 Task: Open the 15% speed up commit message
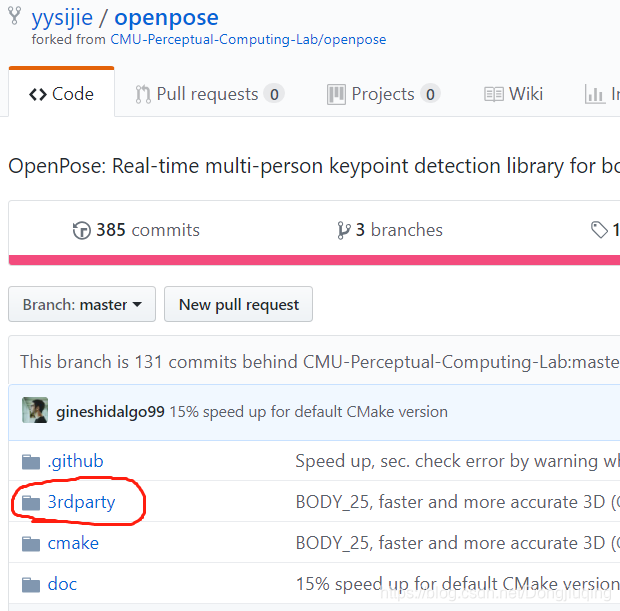click(309, 412)
